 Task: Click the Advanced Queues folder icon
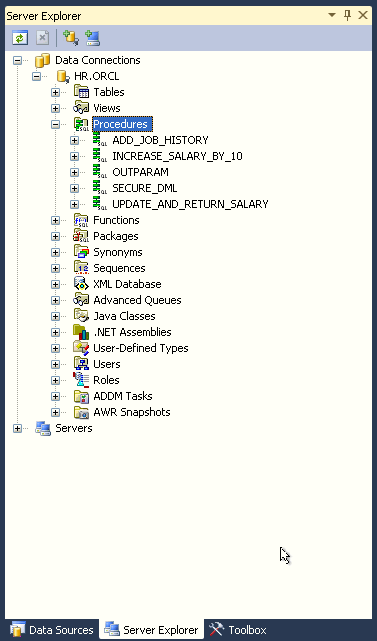pyautogui.click(x=81, y=300)
